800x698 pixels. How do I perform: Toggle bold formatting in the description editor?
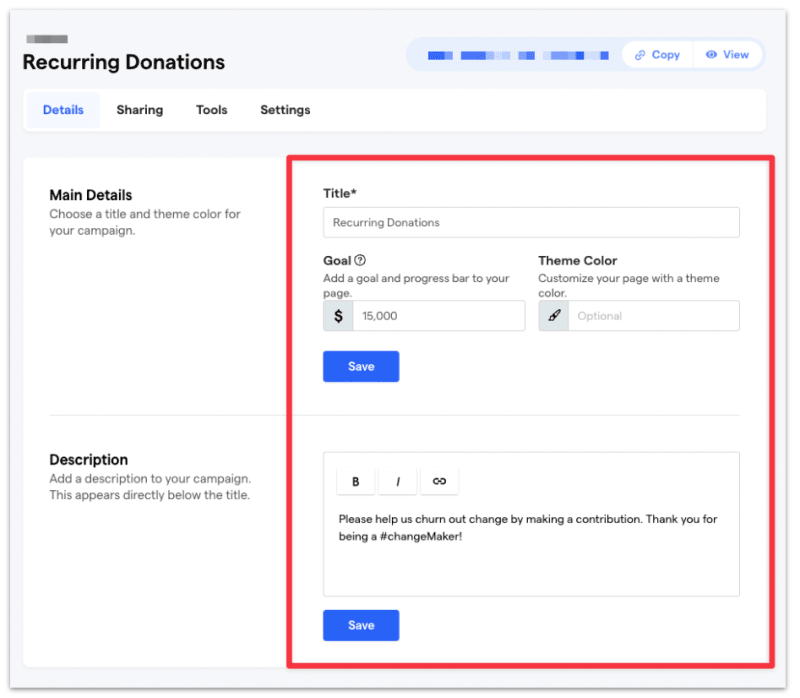tap(355, 481)
